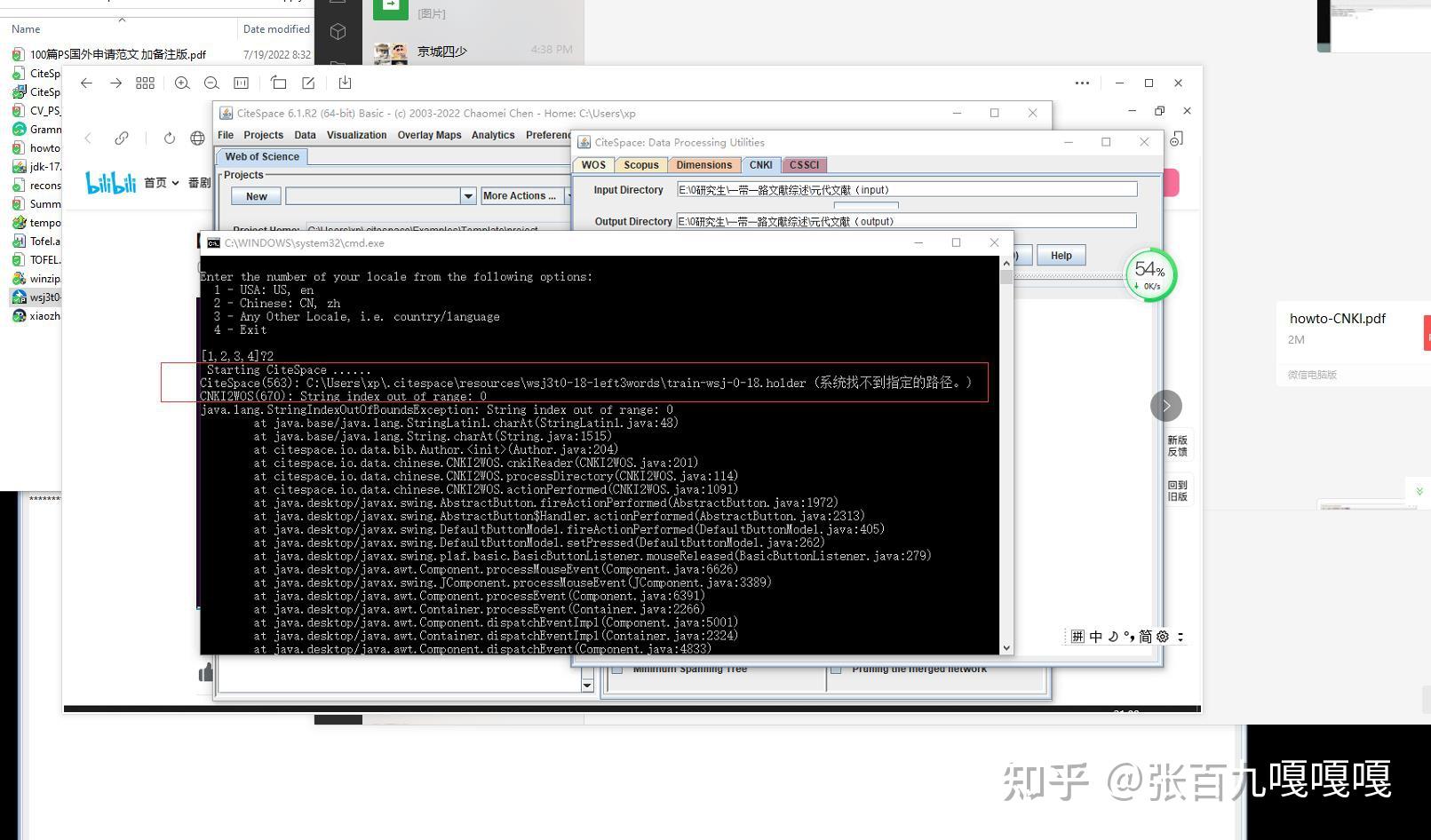Open the bilibili logo homepage
The height and width of the screenshot is (840, 1431).
111,183
